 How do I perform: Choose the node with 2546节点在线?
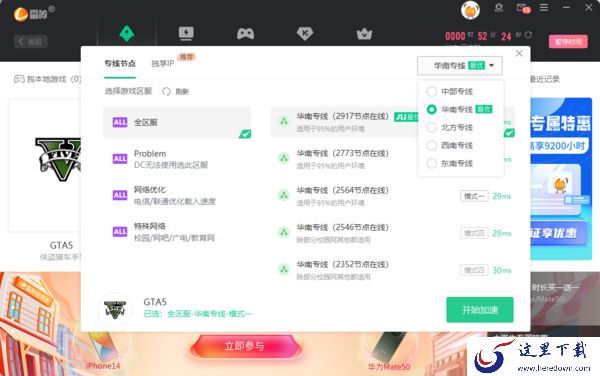point(393,233)
